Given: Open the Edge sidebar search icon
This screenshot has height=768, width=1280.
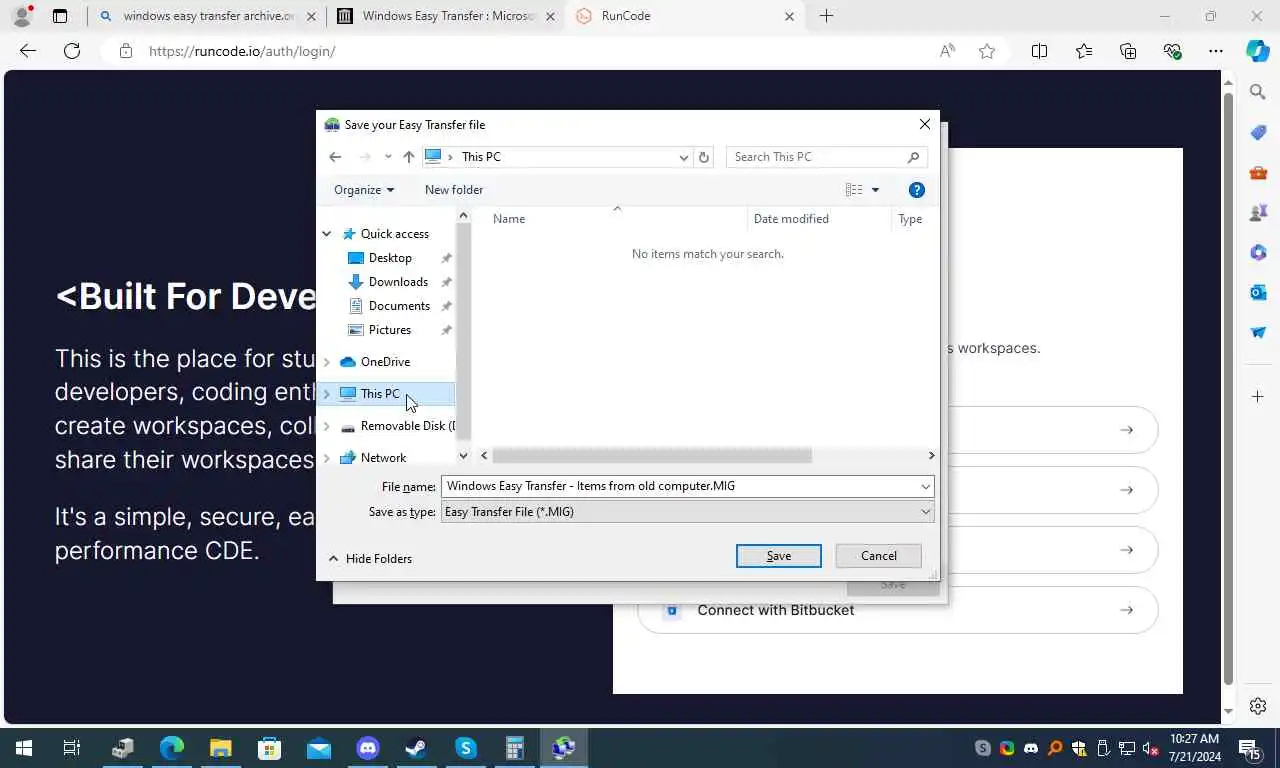Looking at the screenshot, I should tap(1258, 92).
